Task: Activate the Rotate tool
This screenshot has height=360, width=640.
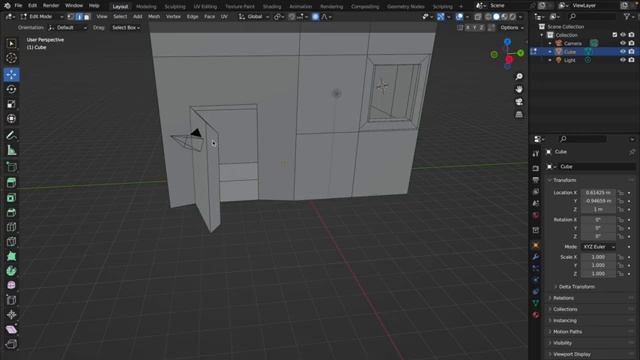Action: point(11,89)
